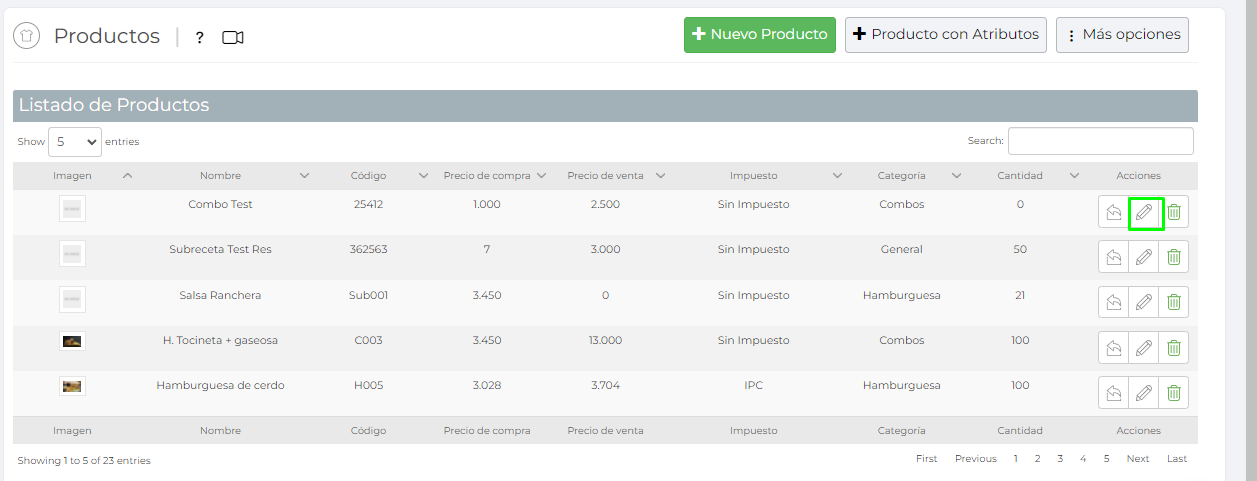This screenshot has width=1257, height=481.
Task: Edit Hamburguesa de cerdo via pencil icon
Action: 1144,393
